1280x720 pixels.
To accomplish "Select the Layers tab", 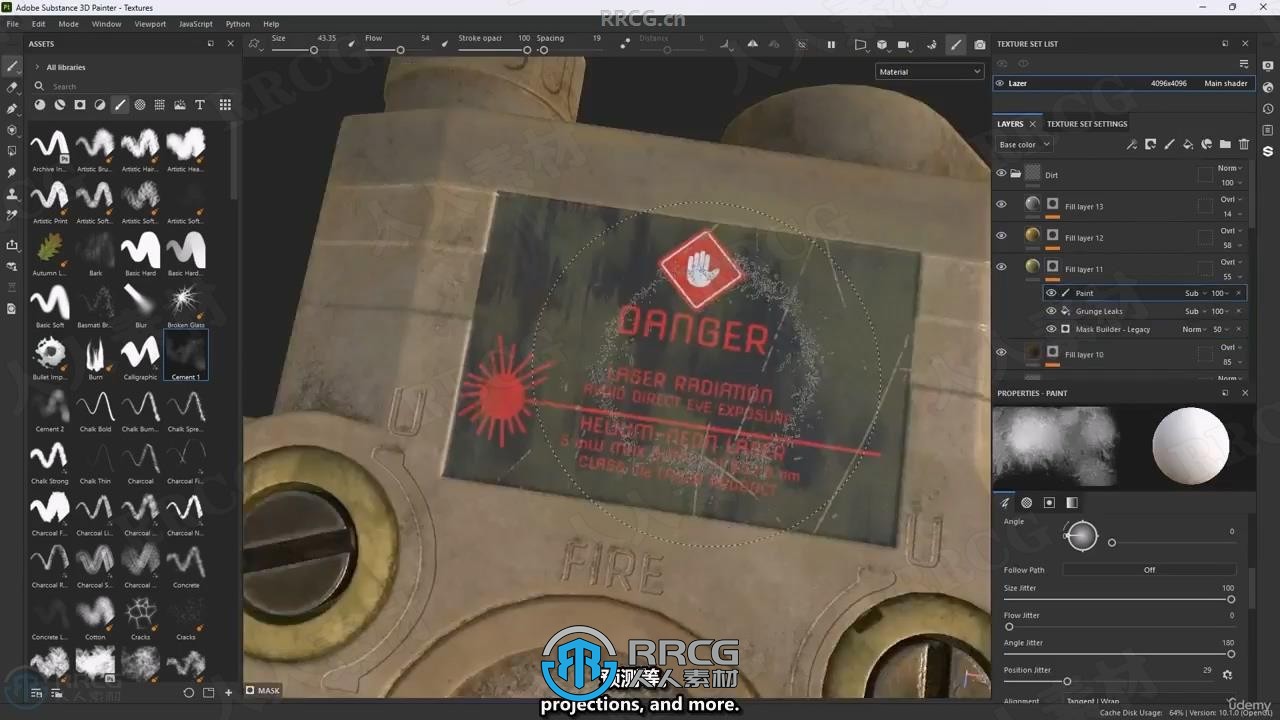I will [1010, 124].
